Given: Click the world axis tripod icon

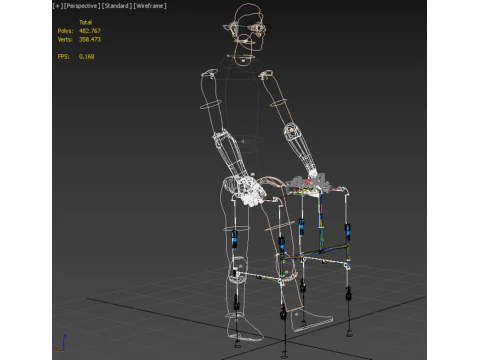Looking at the screenshot, I should tap(60, 344).
